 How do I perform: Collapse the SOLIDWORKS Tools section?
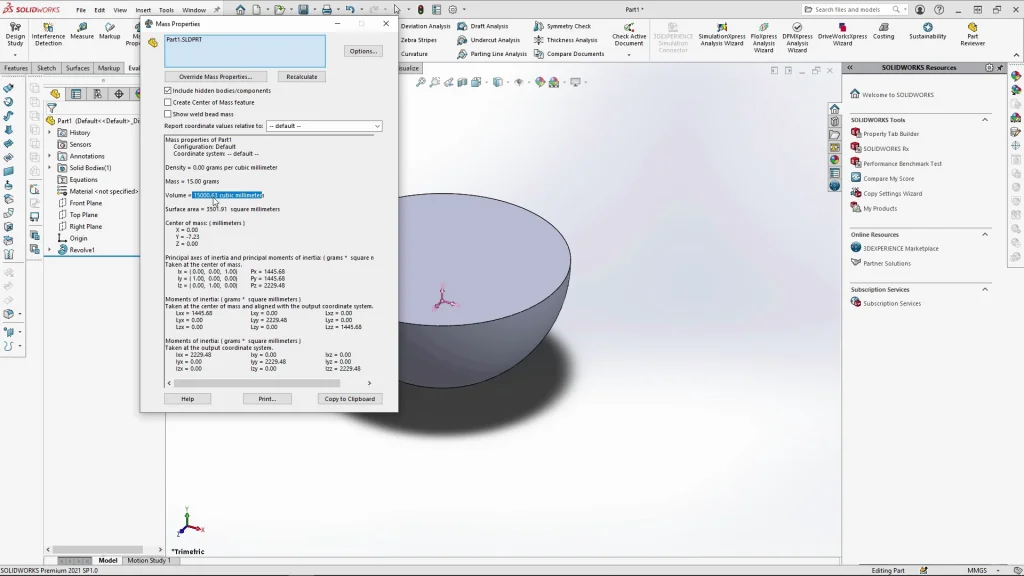pyautogui.click(x=985, y=120)
